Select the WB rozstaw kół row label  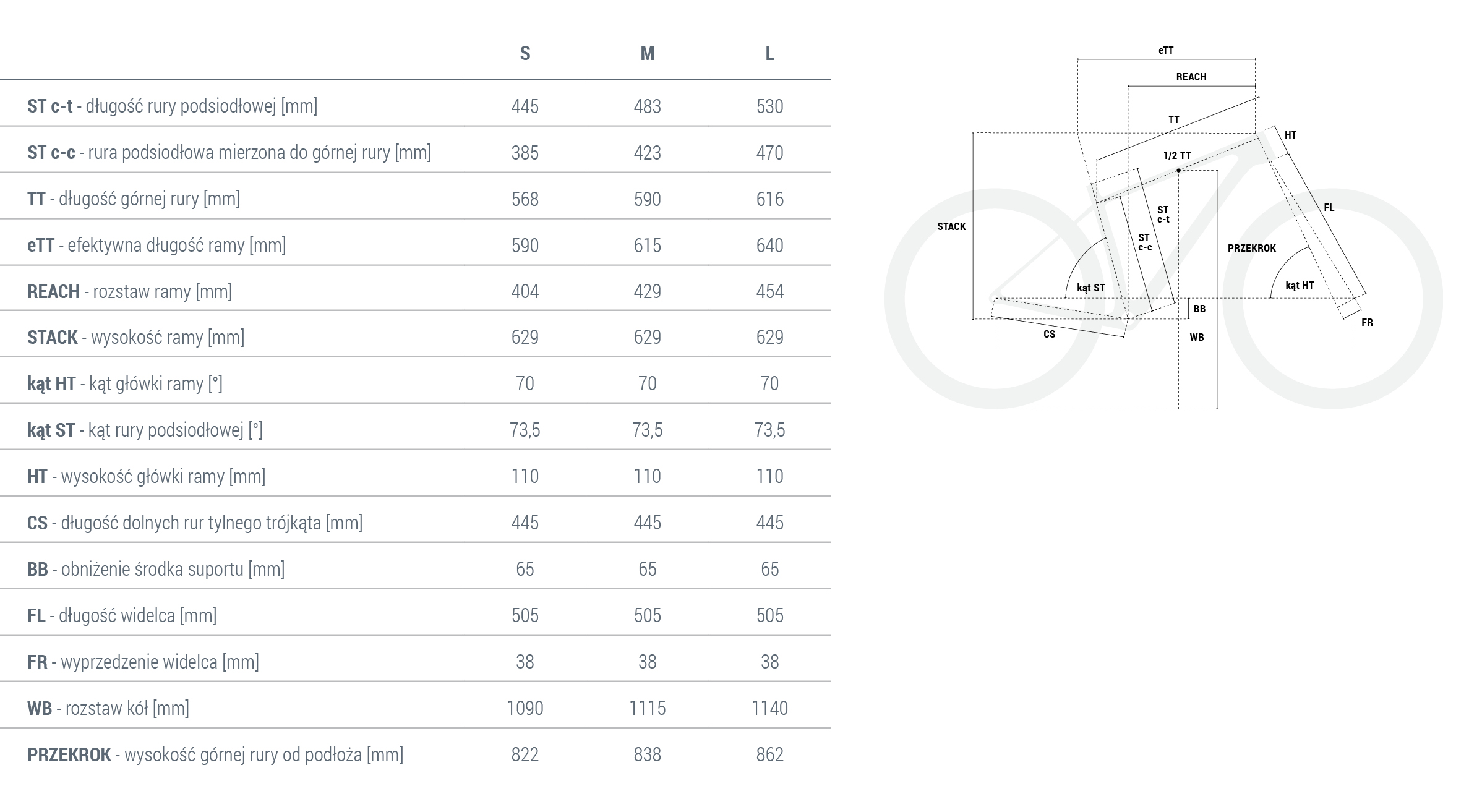click(108, 708)
